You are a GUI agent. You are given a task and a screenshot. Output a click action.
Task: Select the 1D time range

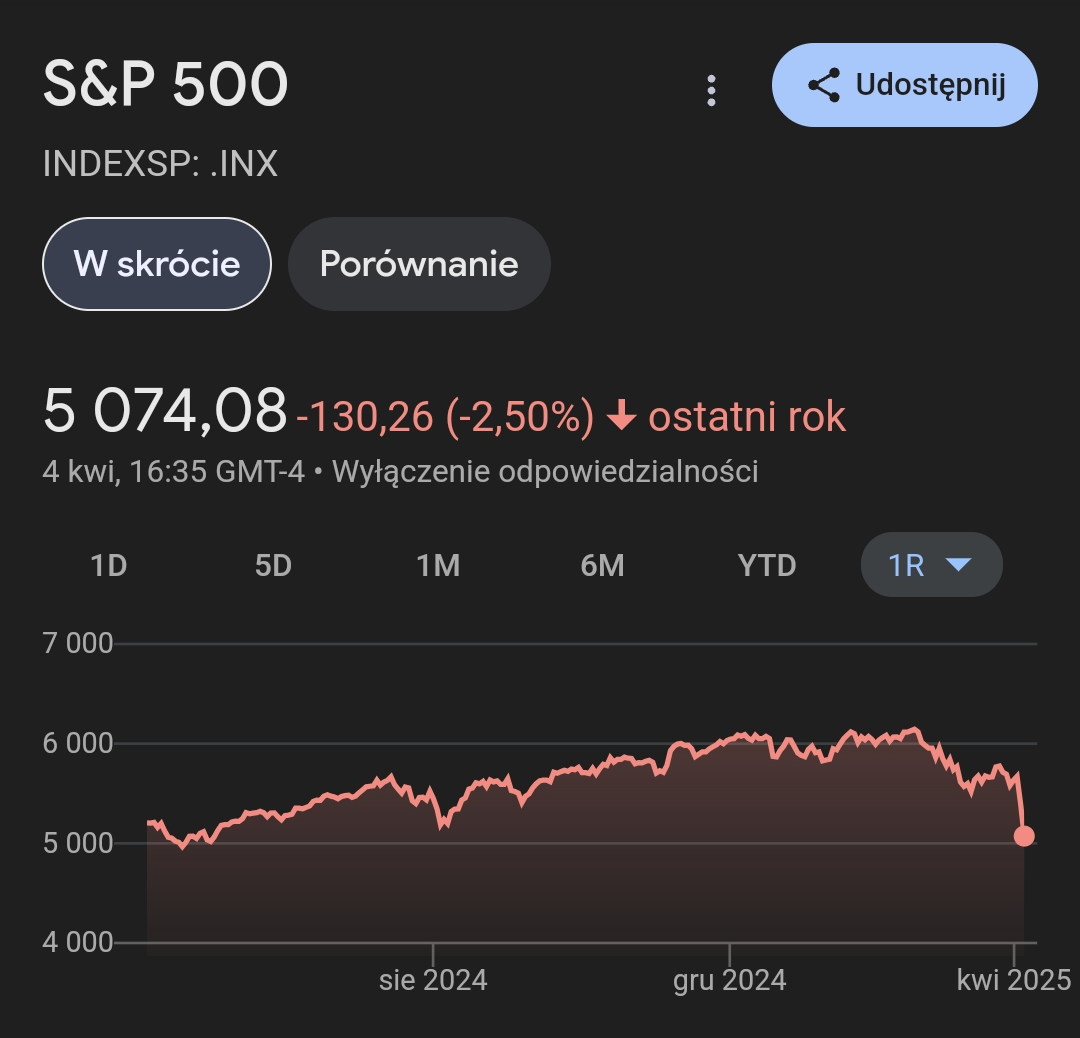[x=109, y=566]
